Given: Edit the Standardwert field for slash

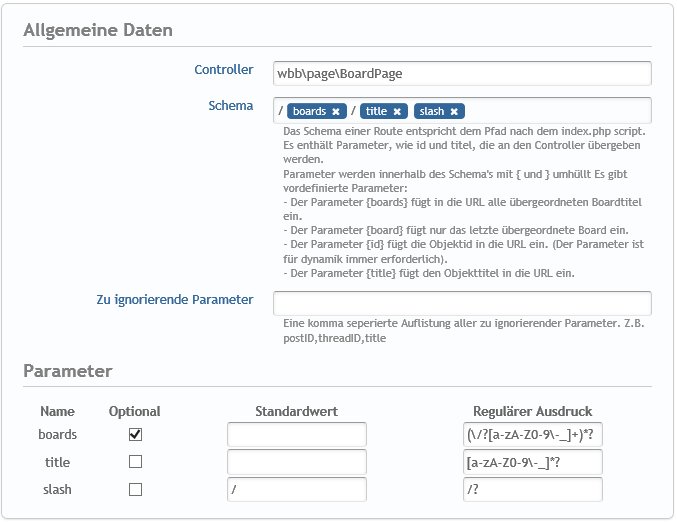Looking at the screenshot, I should (297, 489).
